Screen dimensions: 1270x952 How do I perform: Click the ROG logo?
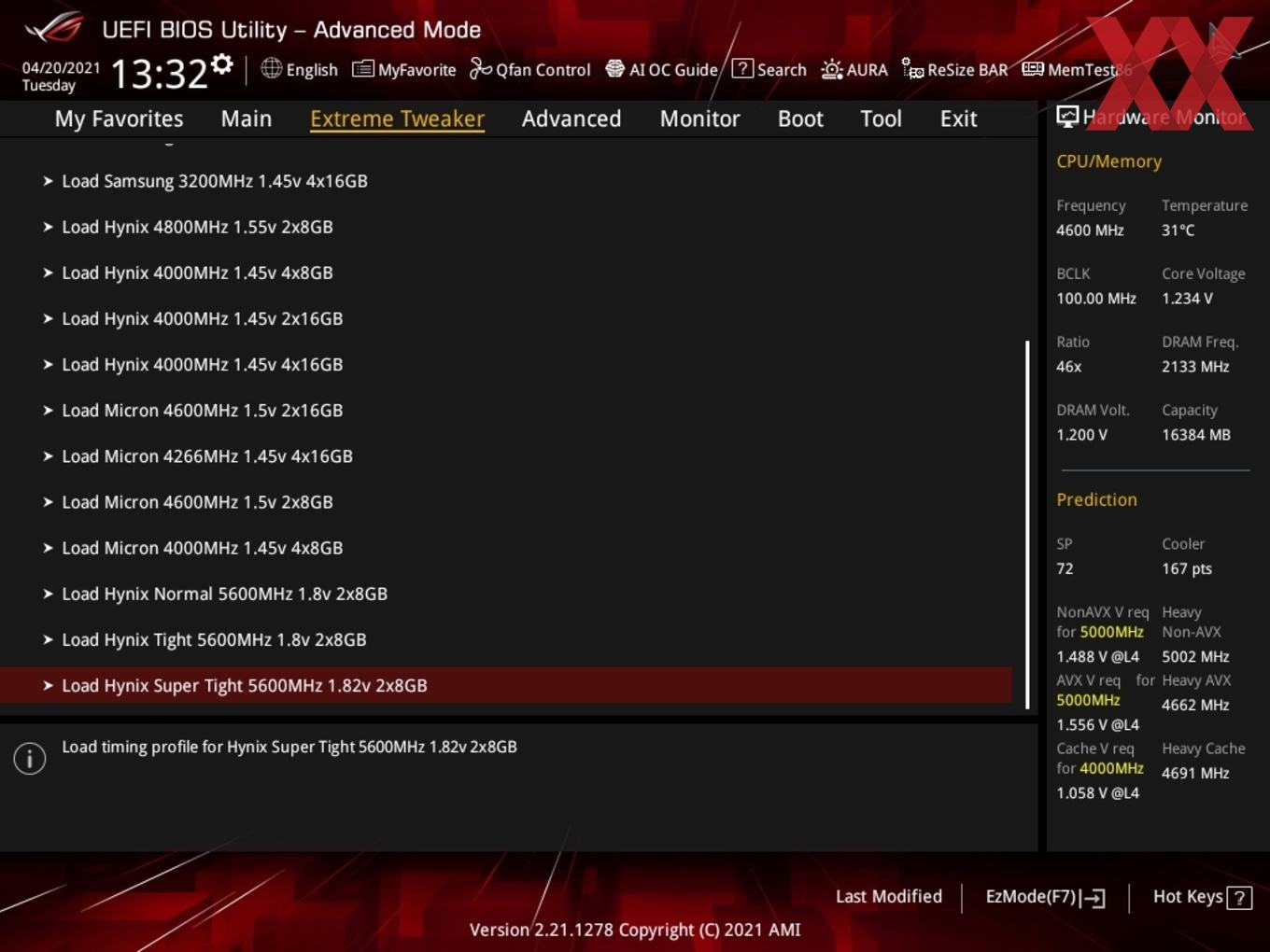pyautogui.click(x=53, y=28)
